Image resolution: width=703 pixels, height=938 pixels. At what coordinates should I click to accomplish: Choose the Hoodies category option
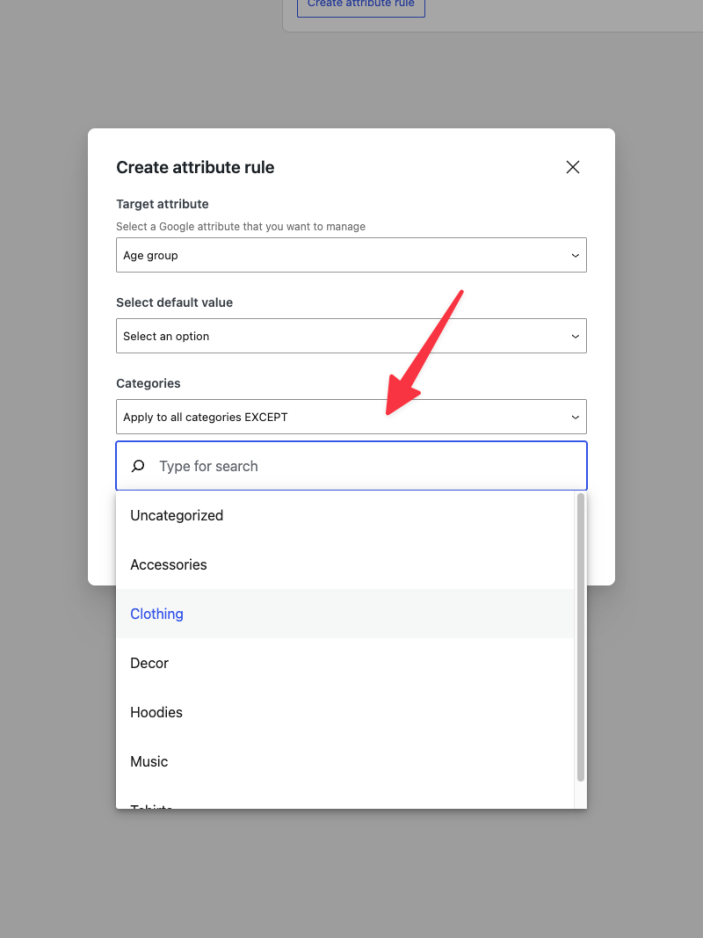pyautogui.click(x=156, y=712)
